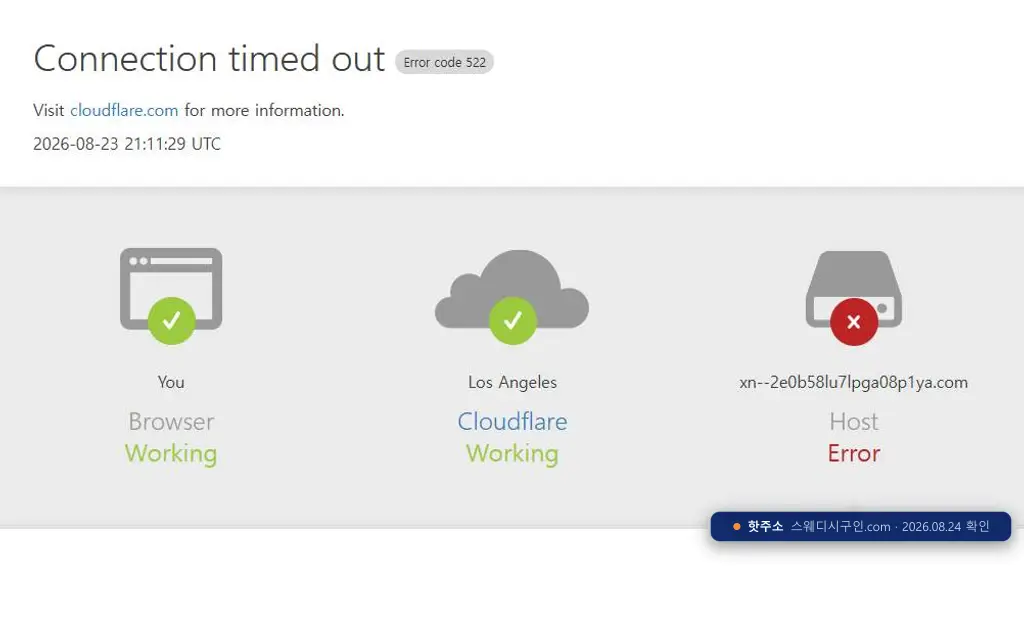Image resolution: width=1024 pixels, height=640 pixels.
Task: Click the Connection timed out heading
Action: (x=209, y=59)
